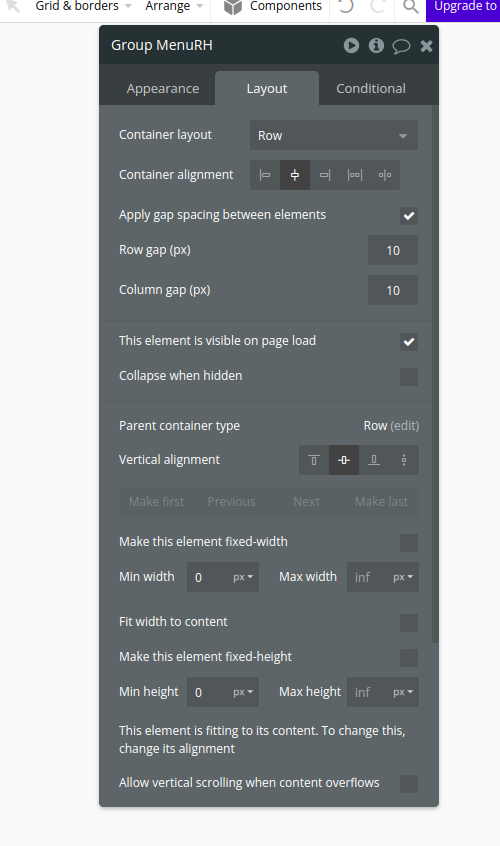
Task: Open the comment bubble icon
Action: [x=401, y=46]
